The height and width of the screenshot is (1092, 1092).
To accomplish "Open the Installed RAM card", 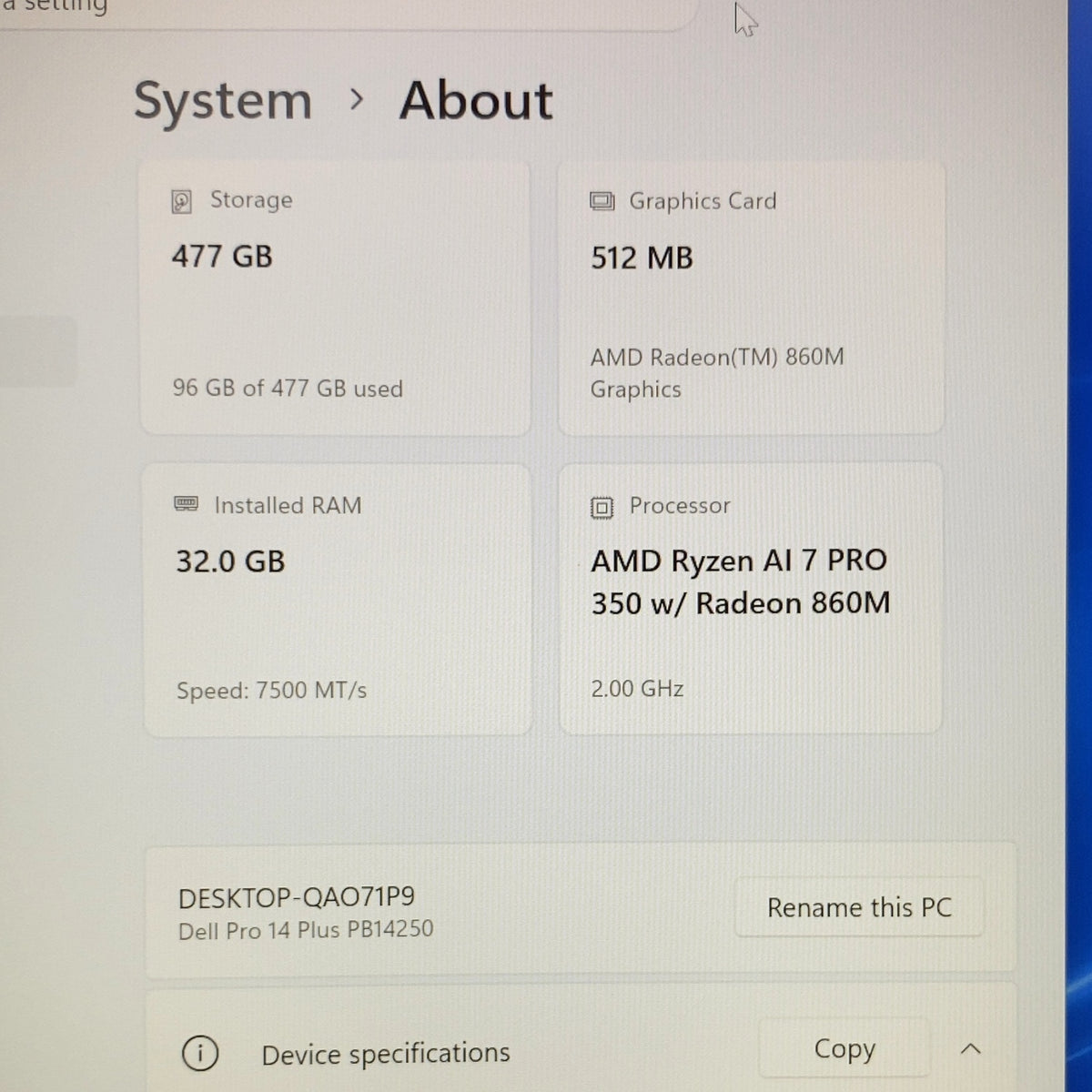I will pyautogui.click(x=338, y=600).
